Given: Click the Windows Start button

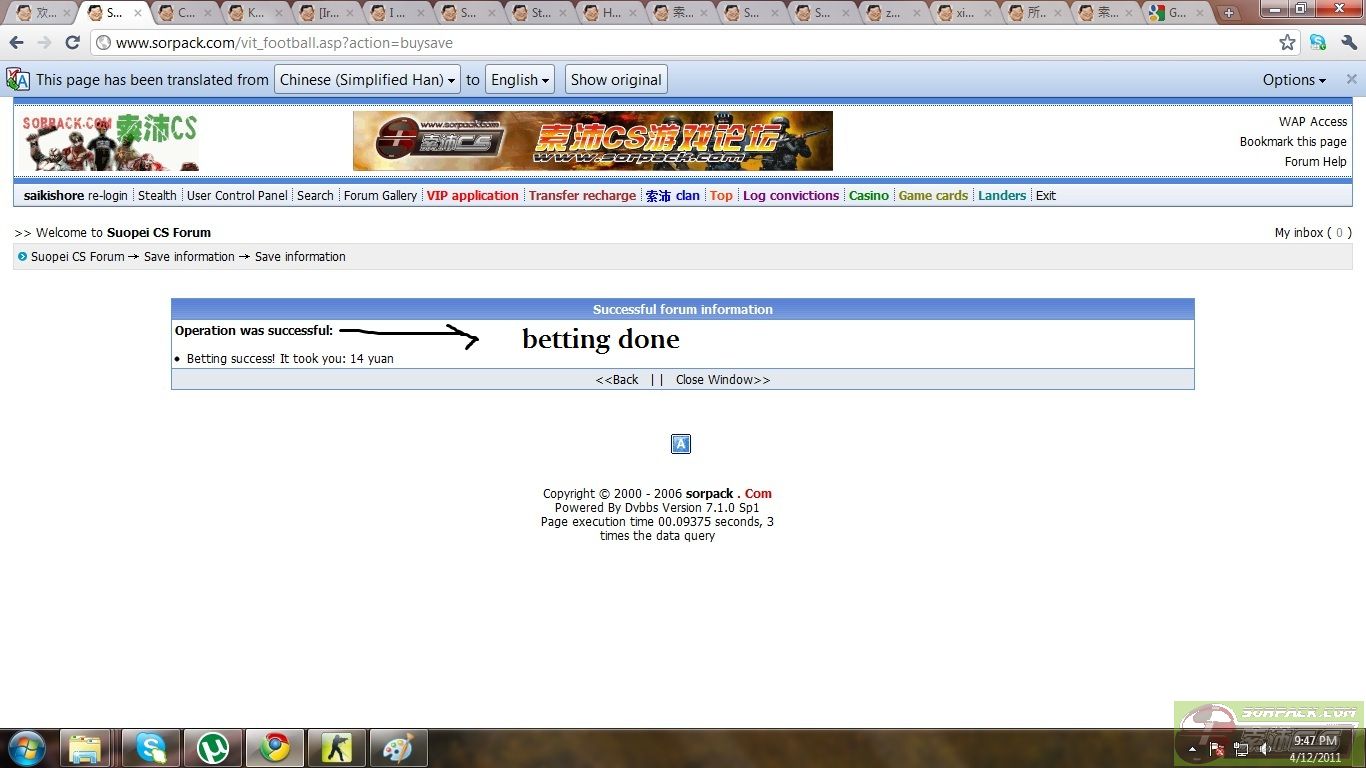Looking at the screenshot, I should (26, 747).
